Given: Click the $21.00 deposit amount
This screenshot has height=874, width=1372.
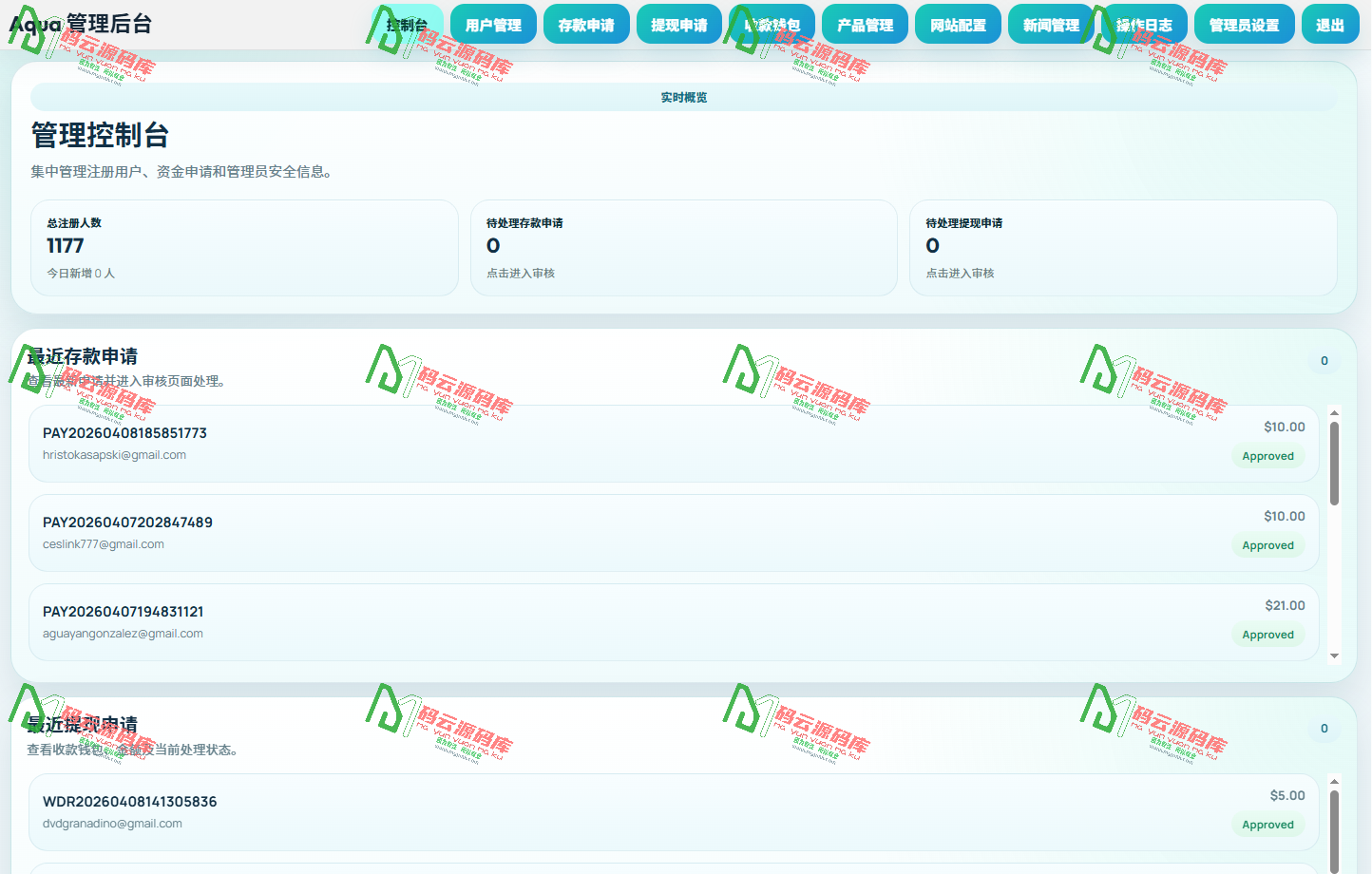Looking at the screenshot, I should coord(1286,606).
